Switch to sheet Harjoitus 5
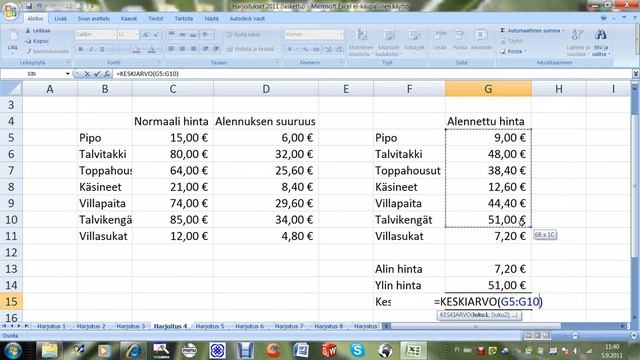Screen dimensions: 640x360 pyautogui.click(x=210, y=326)
